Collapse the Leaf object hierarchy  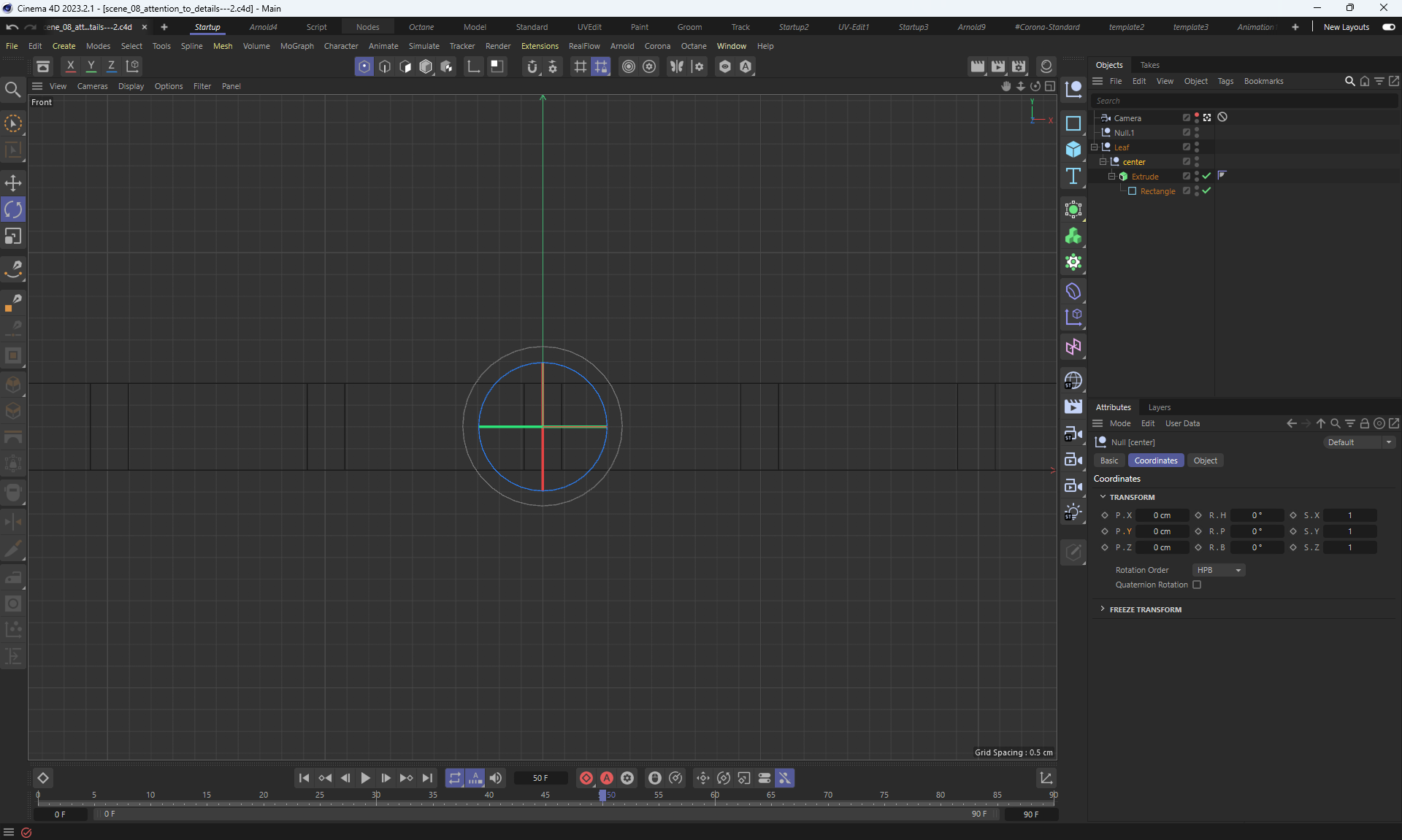1095,147
